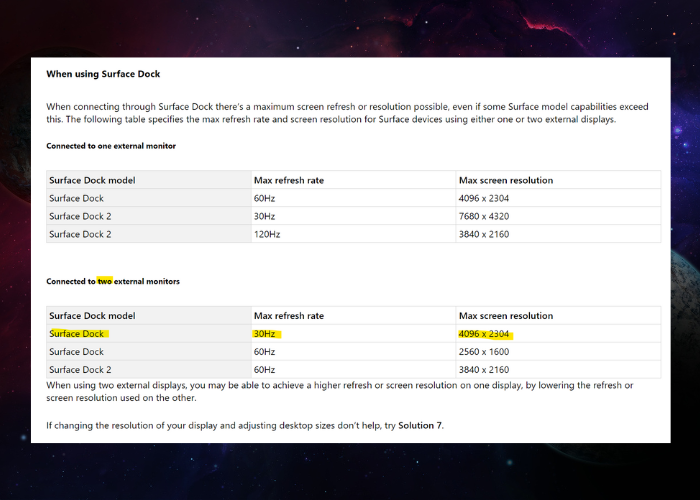This screenshot has height=500, width=700.
Task: Select the "2560 x 1600" resolution cell
Action: [486, 352]
